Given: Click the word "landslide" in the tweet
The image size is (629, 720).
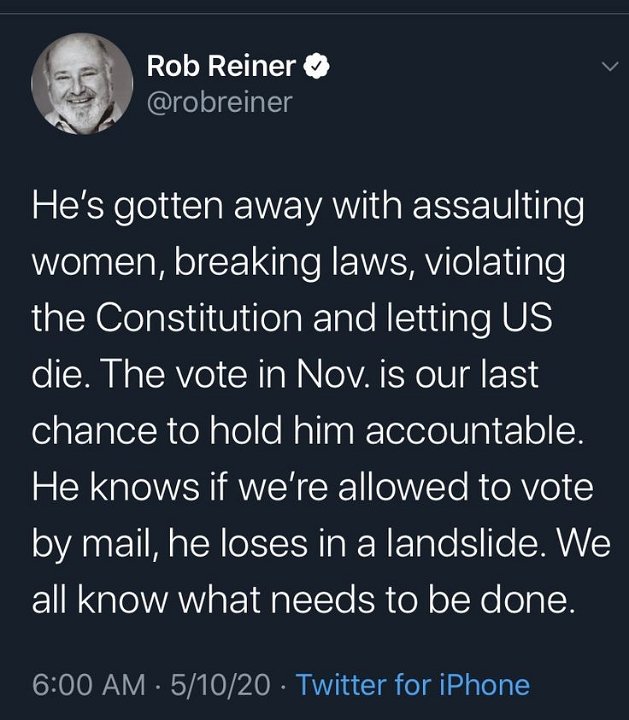Looking at the screenshot, I should (x=461, y=543).
